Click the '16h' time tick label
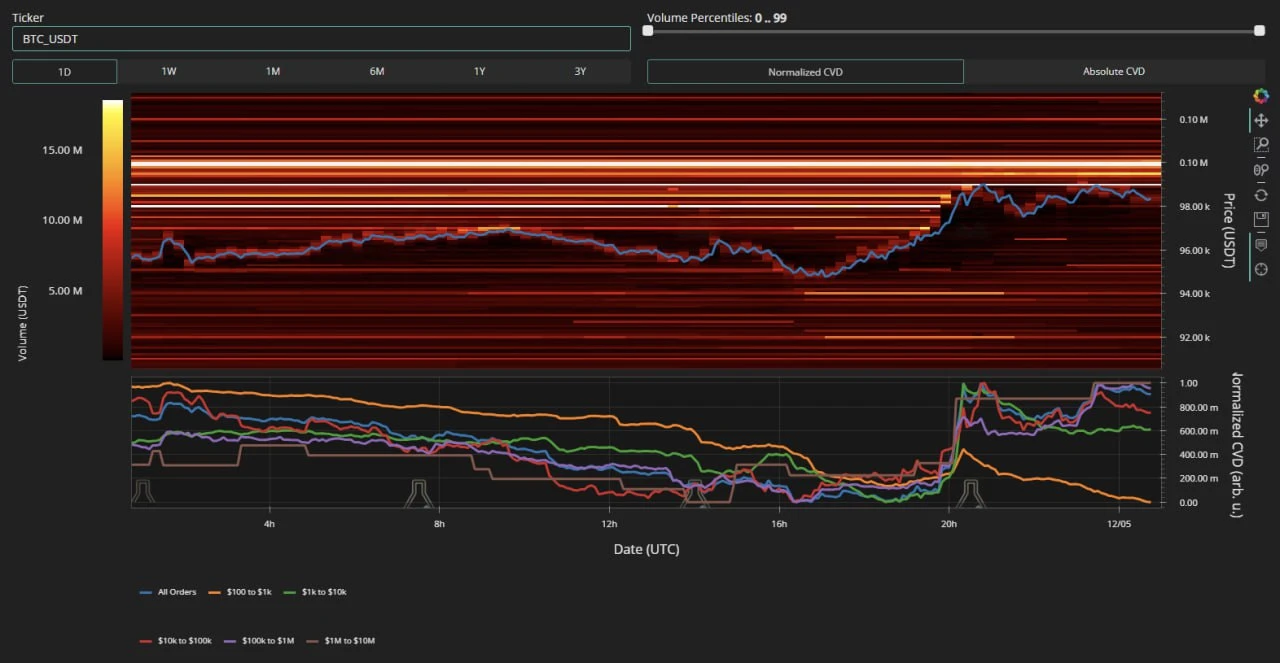Image resolution: width=1280 pixels, height=663 pixels. pyautogui.click(x=779, y=524)
